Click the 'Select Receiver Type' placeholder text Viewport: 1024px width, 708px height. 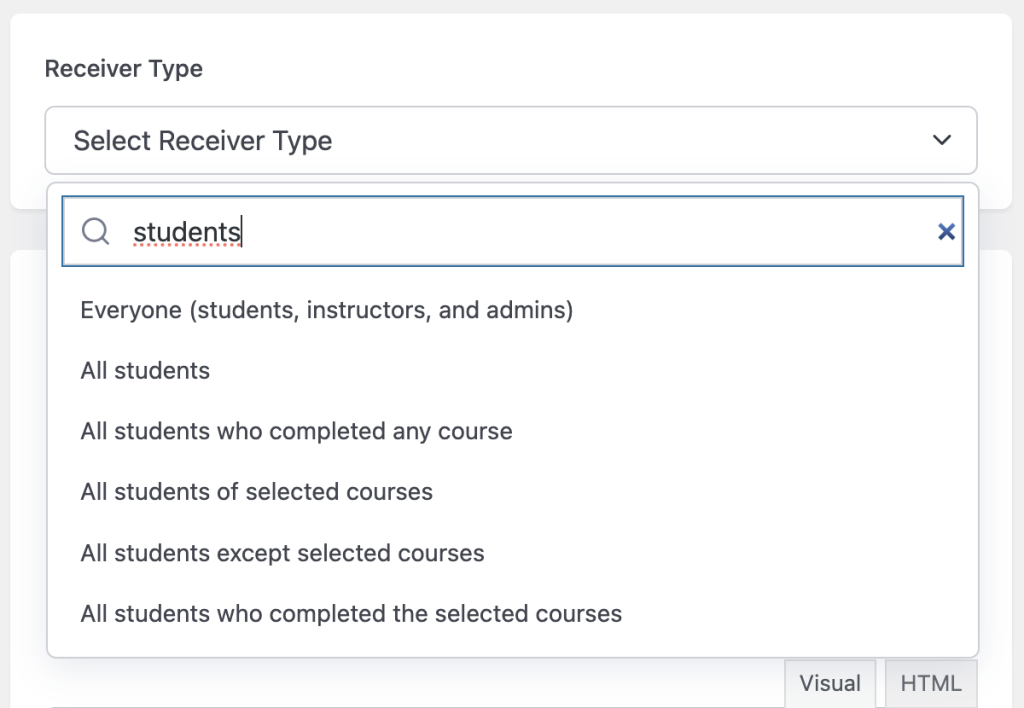[x=203, y=141]
